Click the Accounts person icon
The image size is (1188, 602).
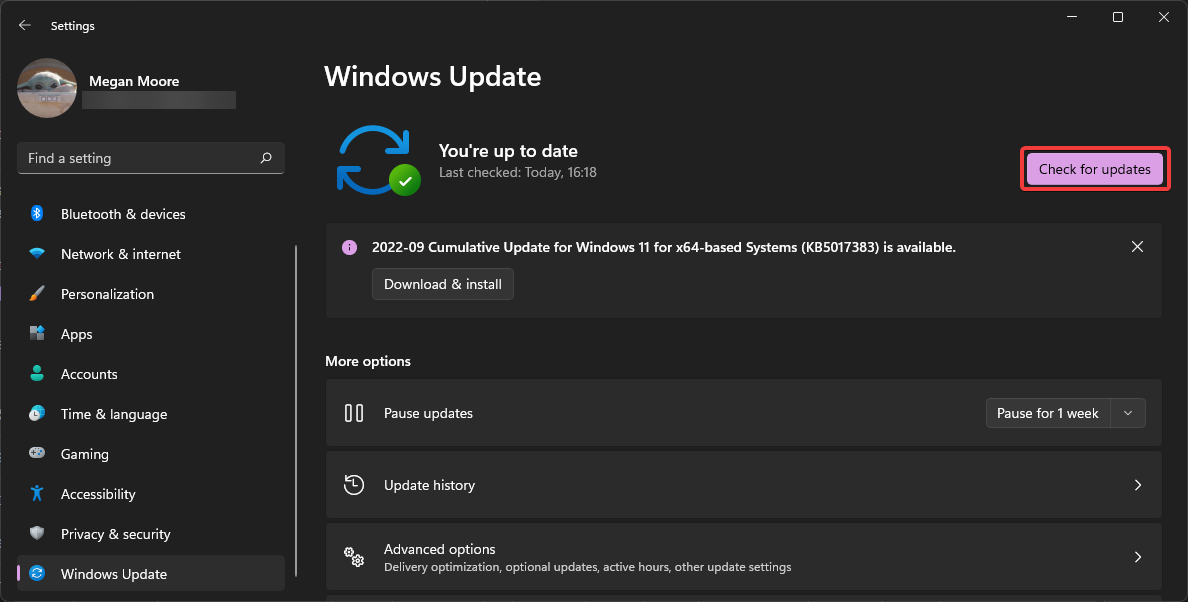tap(37, 374)
